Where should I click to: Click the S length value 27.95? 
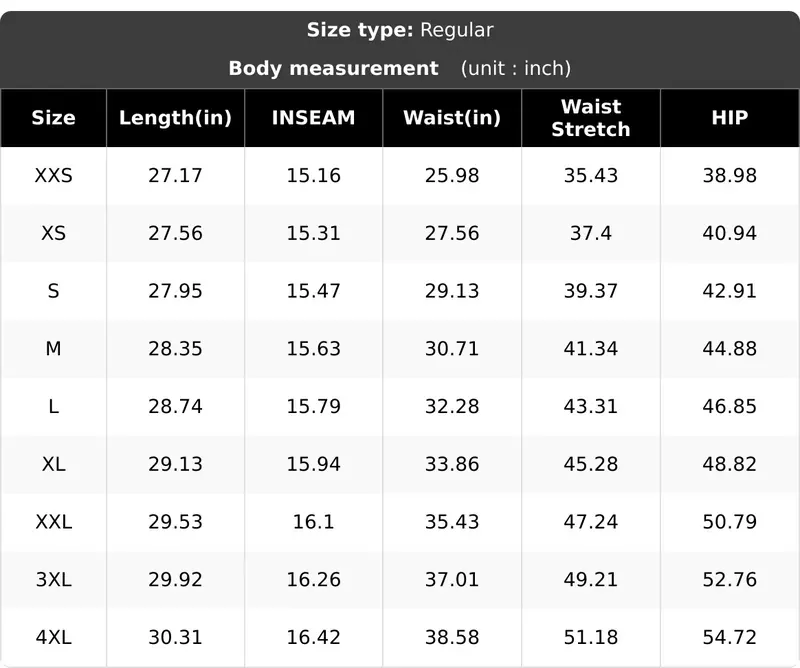[x=176, y=291]
